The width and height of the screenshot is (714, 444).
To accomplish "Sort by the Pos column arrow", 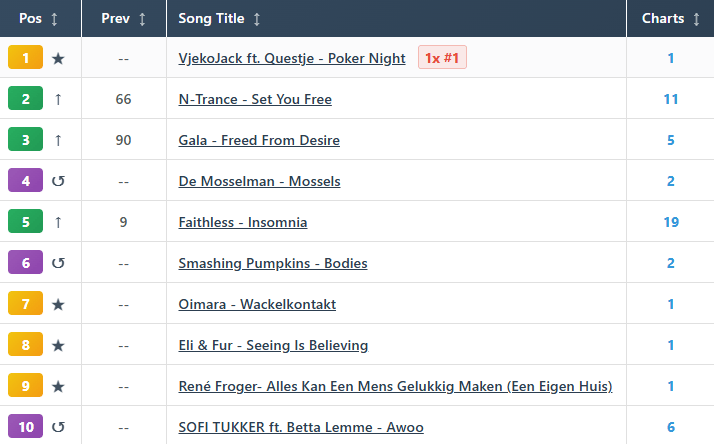I will point(54,19).
